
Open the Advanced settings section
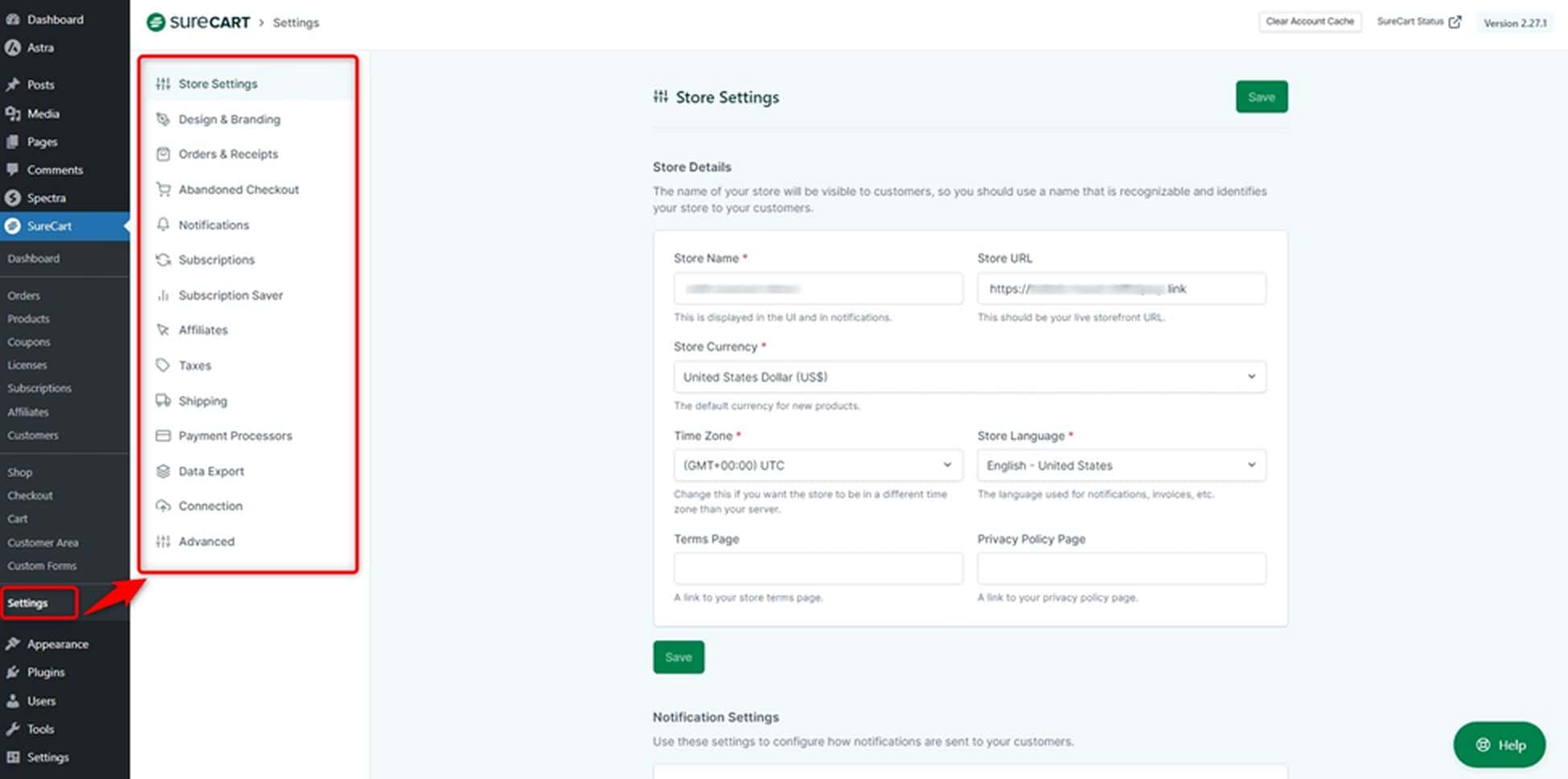(206, 541)
